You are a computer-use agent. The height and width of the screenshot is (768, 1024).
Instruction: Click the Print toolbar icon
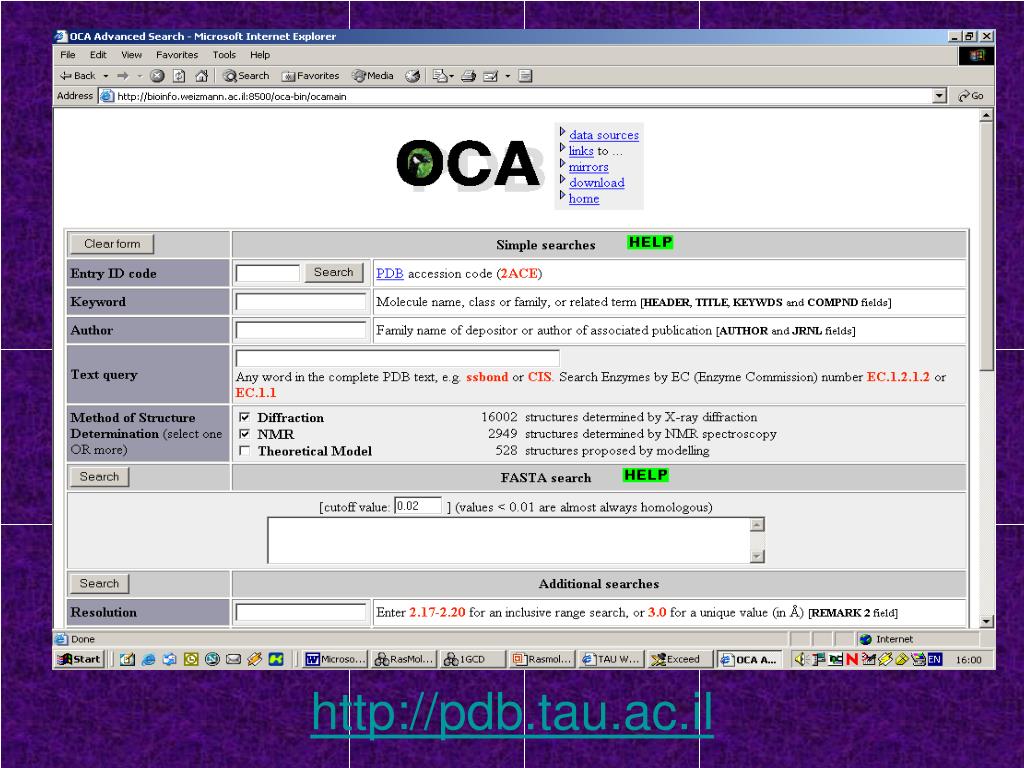point(468,76)
